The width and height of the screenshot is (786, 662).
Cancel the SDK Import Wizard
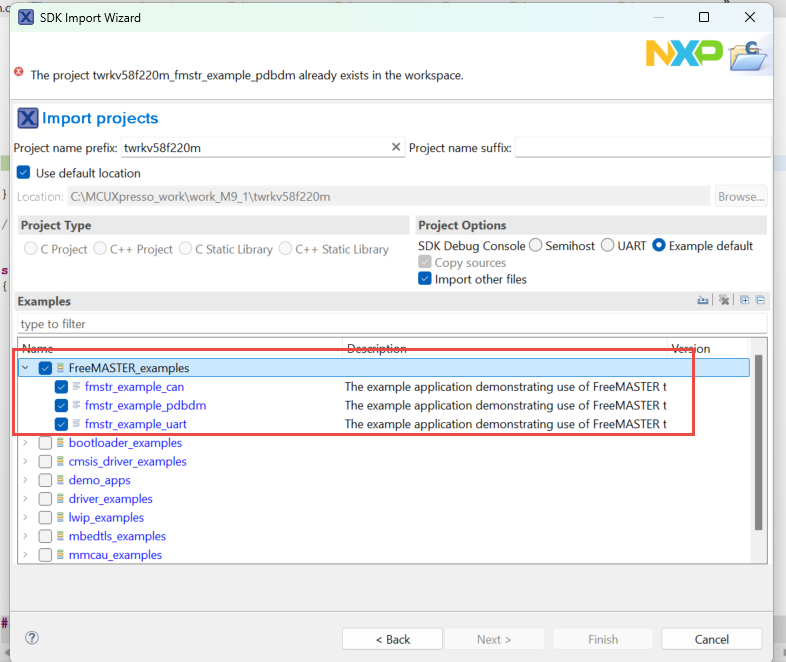point(711,639)
